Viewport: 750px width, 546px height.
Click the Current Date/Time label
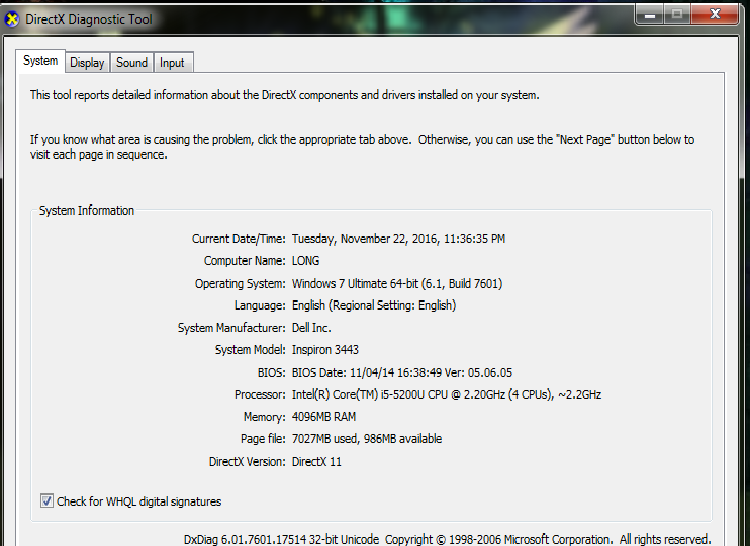coord(239,239)
